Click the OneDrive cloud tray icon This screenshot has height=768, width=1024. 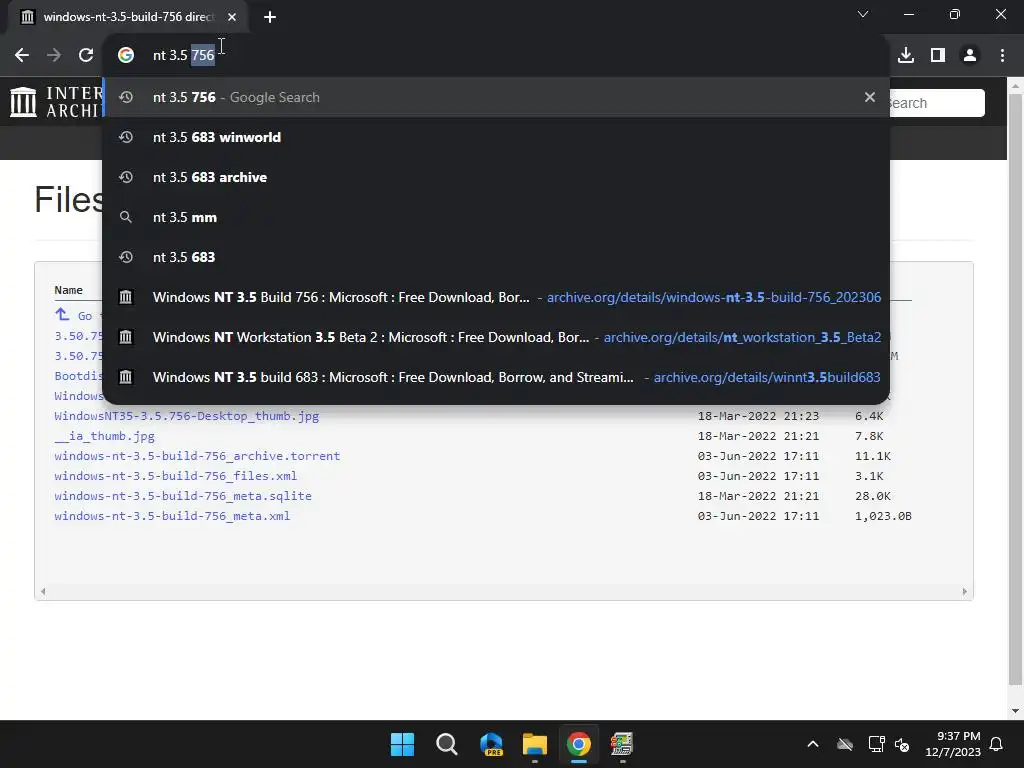[x=845, y=744]
